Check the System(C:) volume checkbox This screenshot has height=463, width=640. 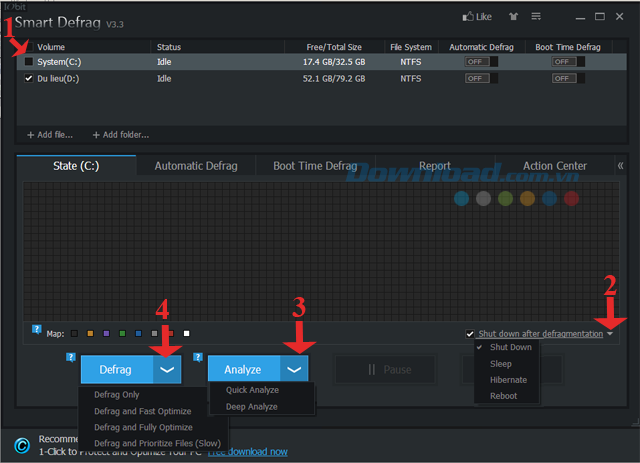click(29, 62)
